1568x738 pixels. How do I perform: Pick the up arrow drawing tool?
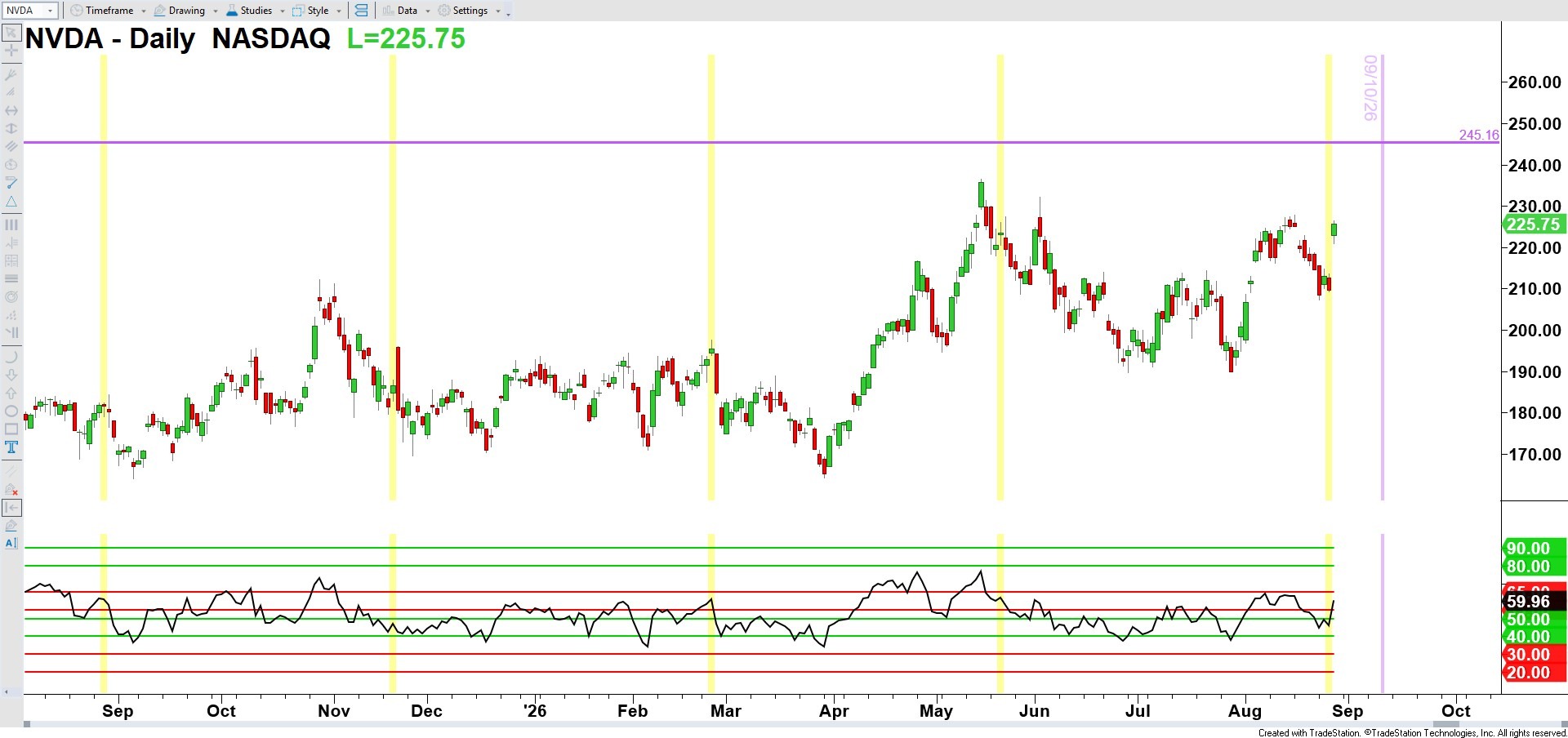point(11,393)
